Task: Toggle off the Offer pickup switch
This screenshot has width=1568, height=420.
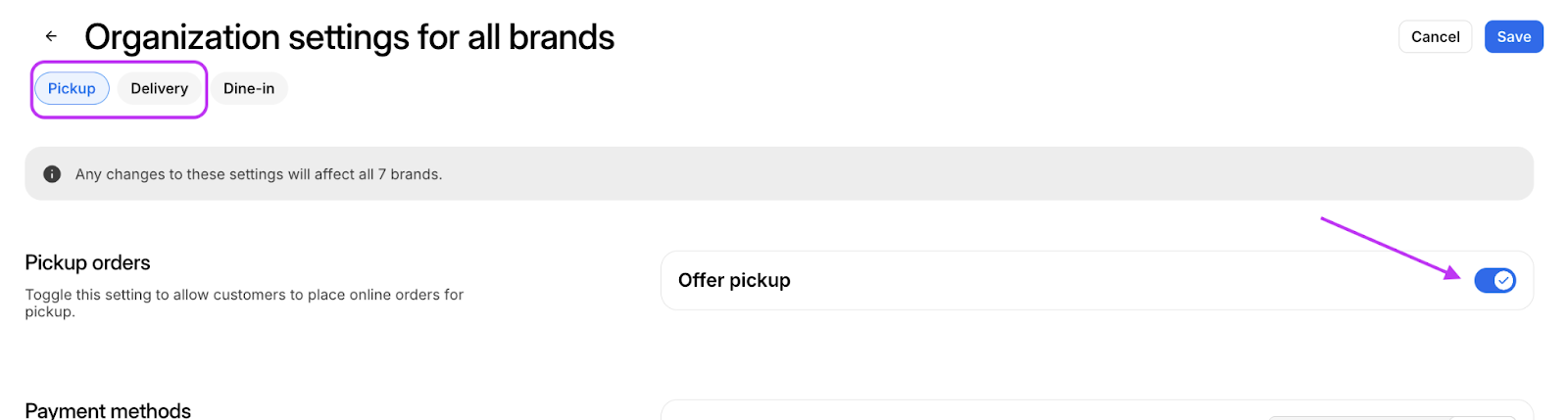Action: pos(1494,281)
